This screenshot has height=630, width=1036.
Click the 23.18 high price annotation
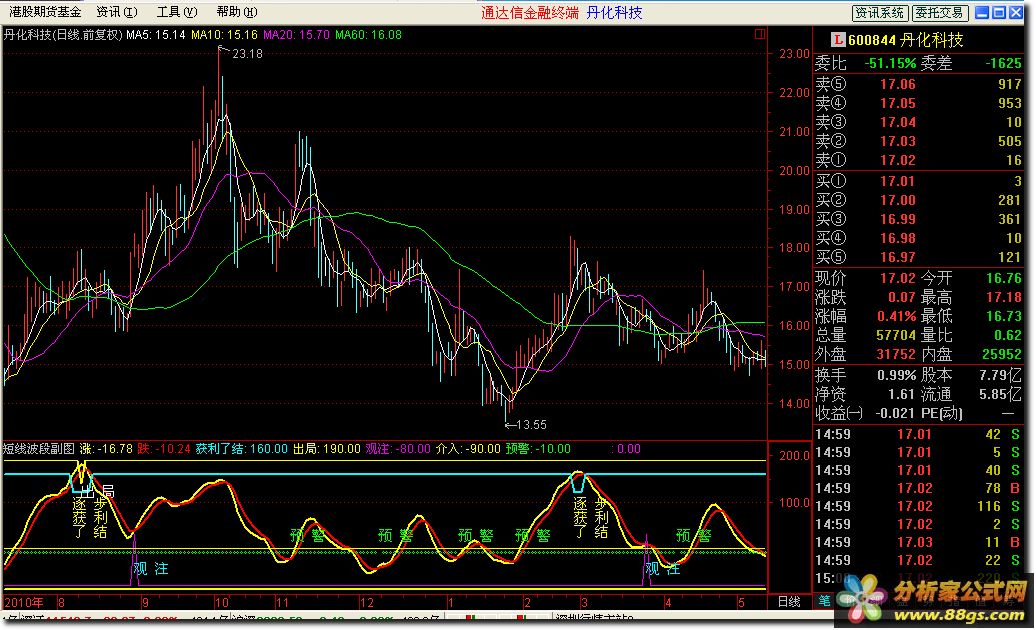[247, 54]
